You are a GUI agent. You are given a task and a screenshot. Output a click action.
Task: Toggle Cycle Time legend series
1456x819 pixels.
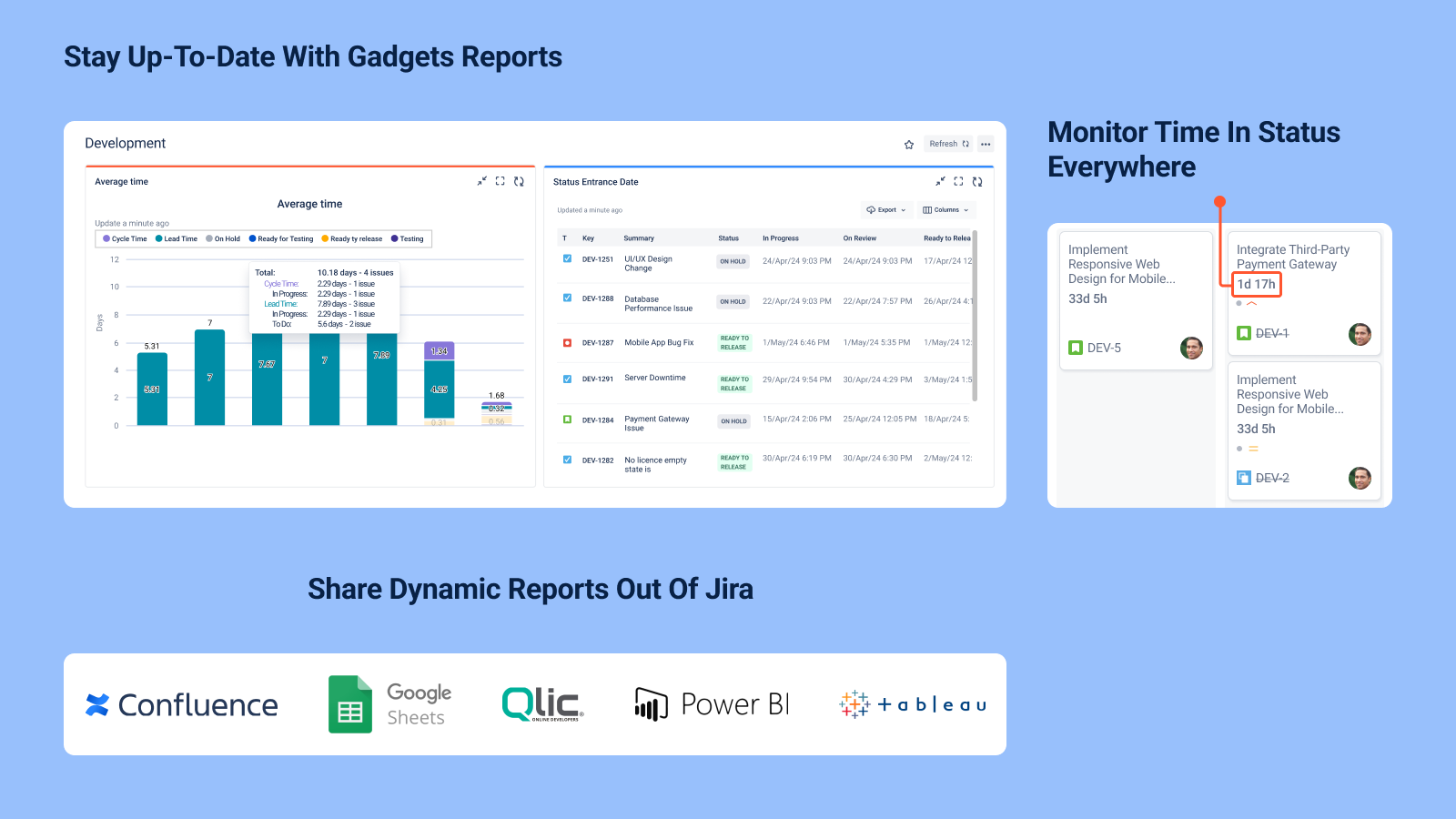(x=125, y=238)
